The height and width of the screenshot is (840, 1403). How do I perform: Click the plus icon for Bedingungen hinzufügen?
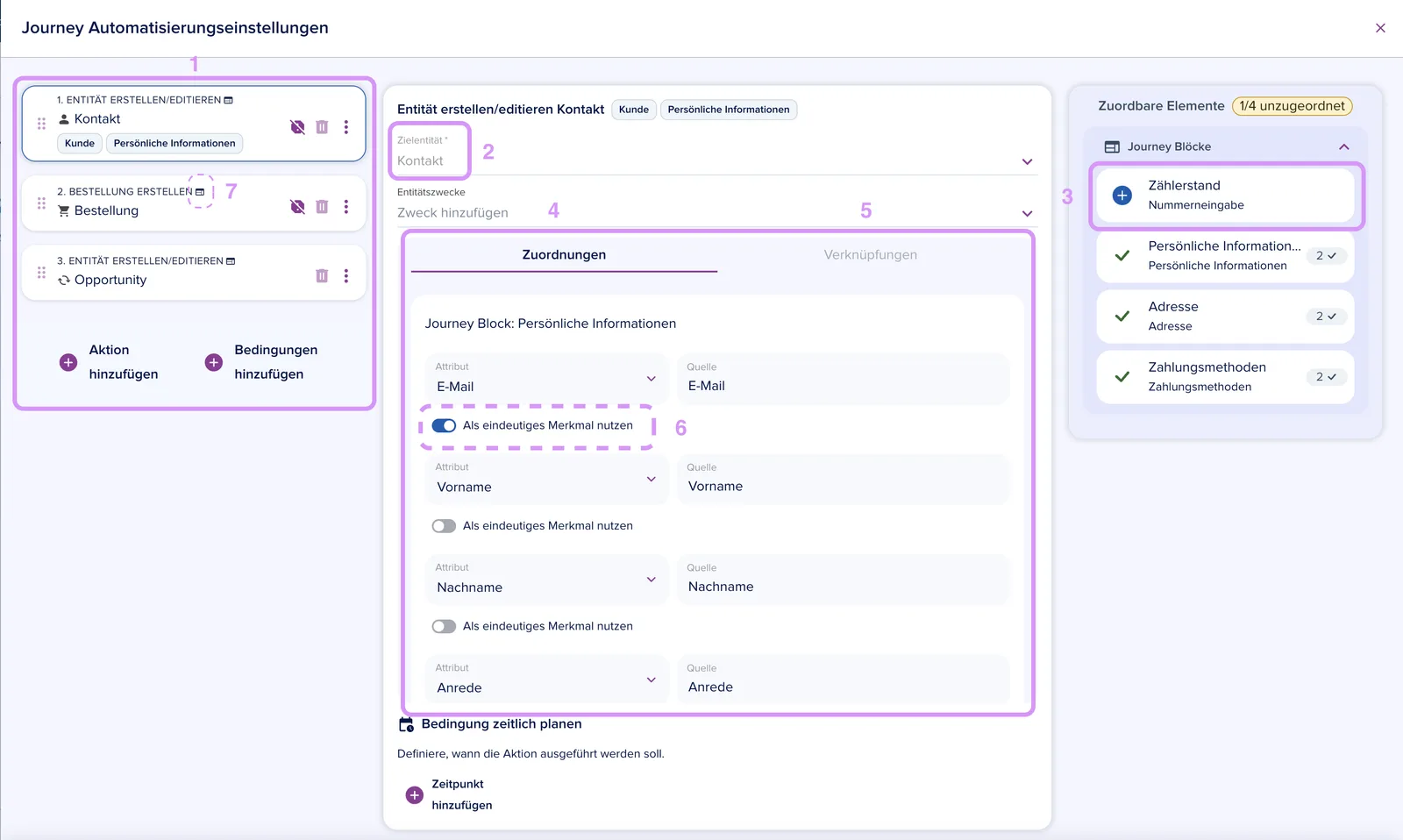pos(214,362)
